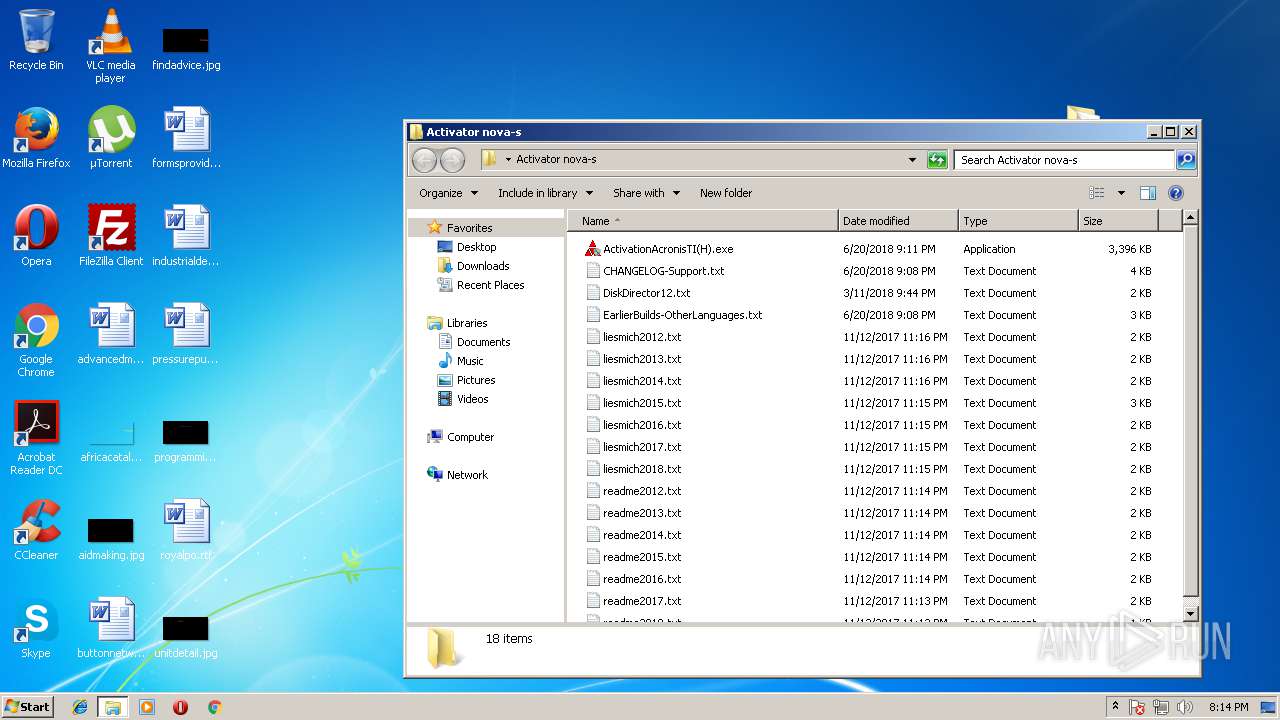
Task: Select Music library in navigation pane
Action: click(470, 361)
